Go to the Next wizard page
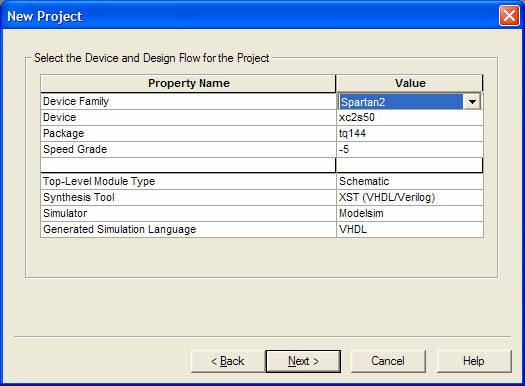525x386 pixels. (x=303, y=361)
